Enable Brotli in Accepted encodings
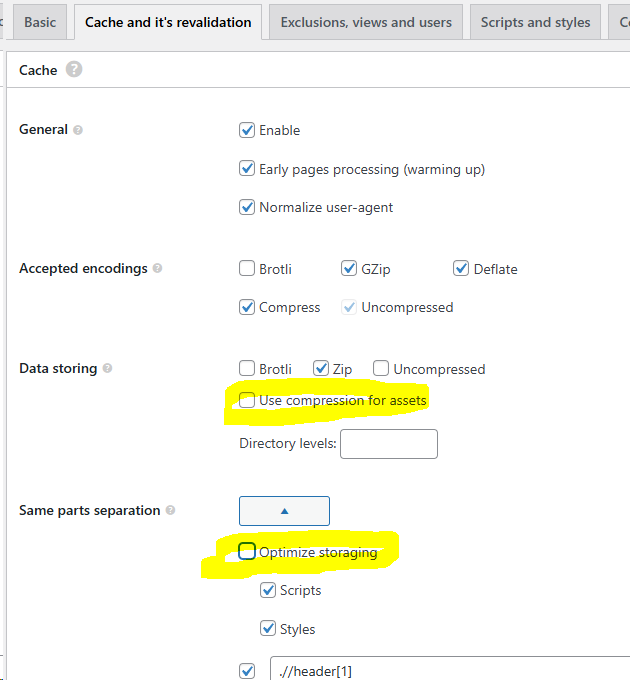 click(247, 268)
